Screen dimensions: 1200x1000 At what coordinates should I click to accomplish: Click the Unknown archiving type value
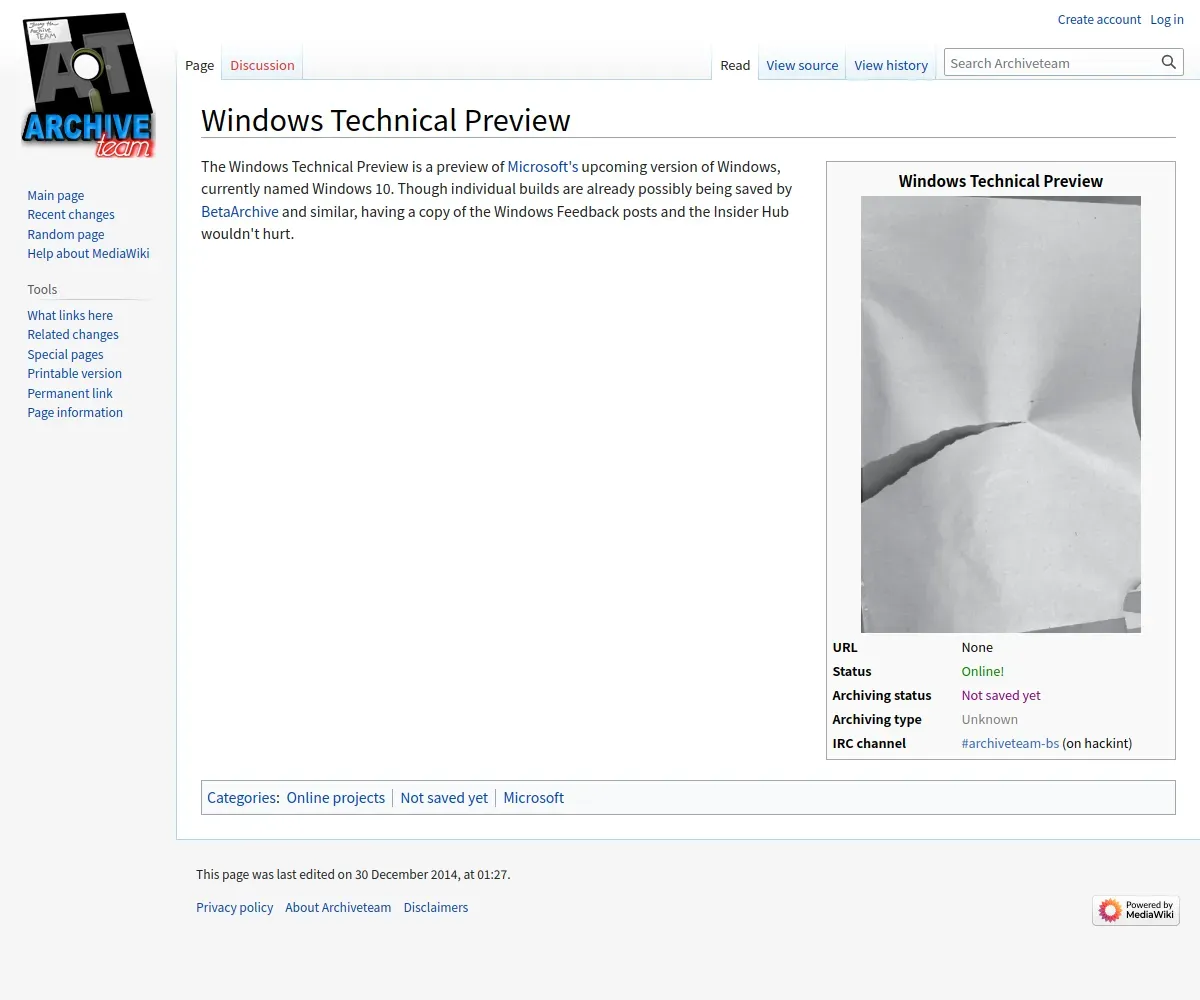pos(990,719)
